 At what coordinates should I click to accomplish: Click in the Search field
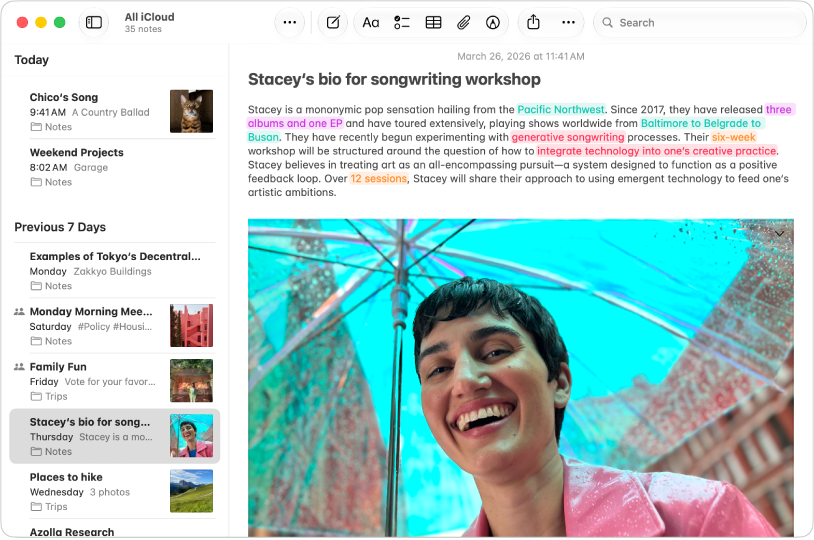point(699,23)
